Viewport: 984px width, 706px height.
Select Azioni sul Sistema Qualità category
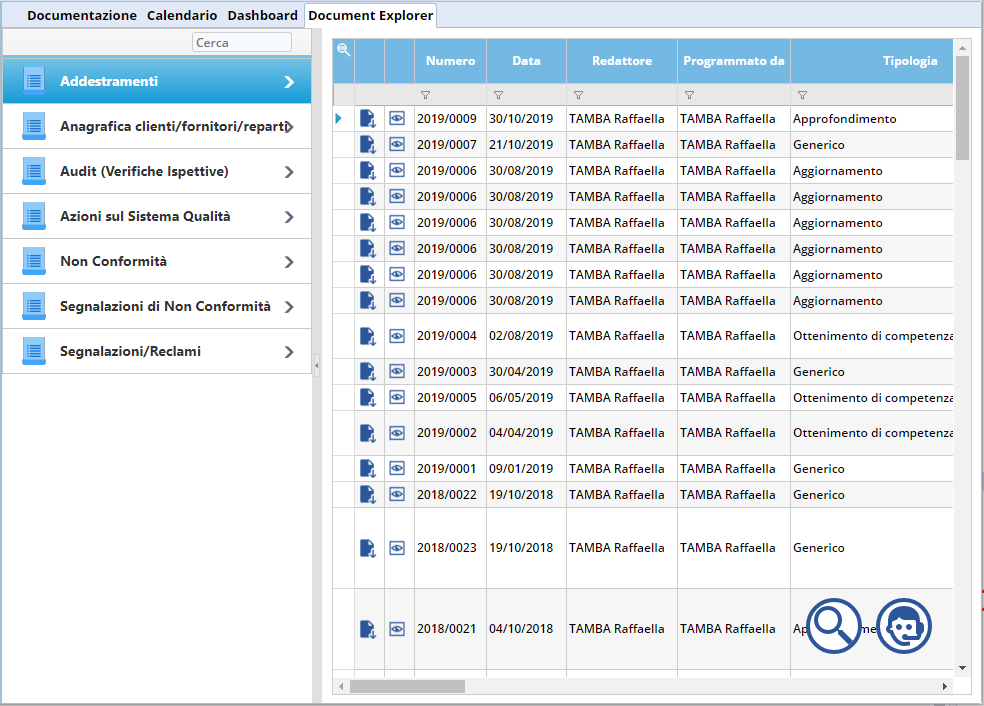157,216
